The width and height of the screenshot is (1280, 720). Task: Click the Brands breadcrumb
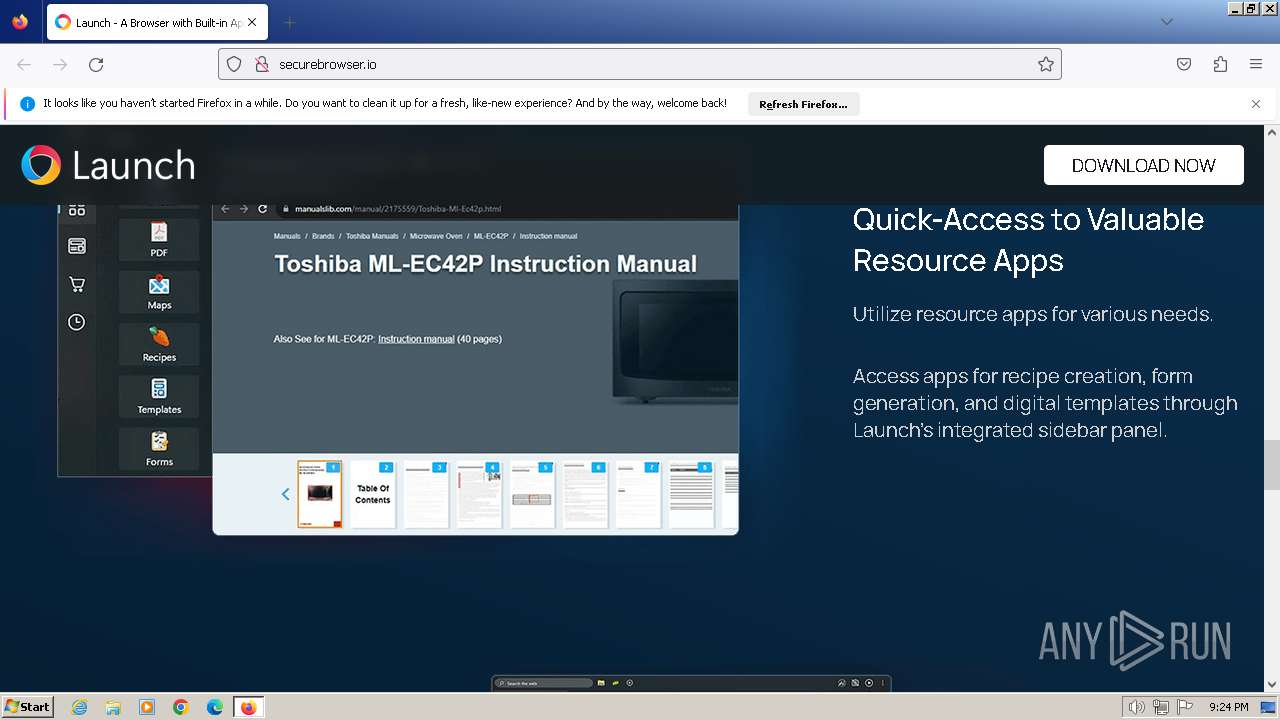tap(323, 236)
